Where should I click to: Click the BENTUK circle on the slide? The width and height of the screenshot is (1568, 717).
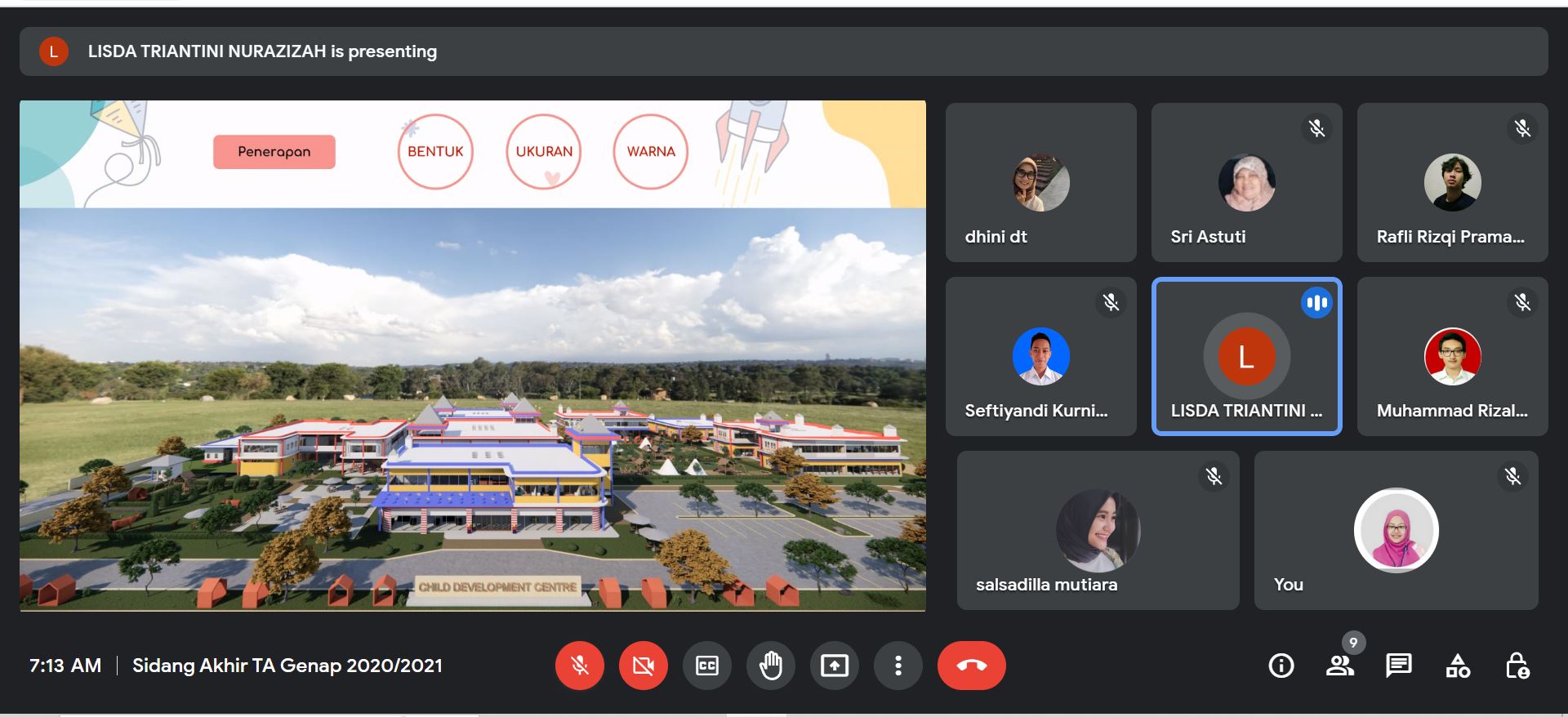point(435,152)
